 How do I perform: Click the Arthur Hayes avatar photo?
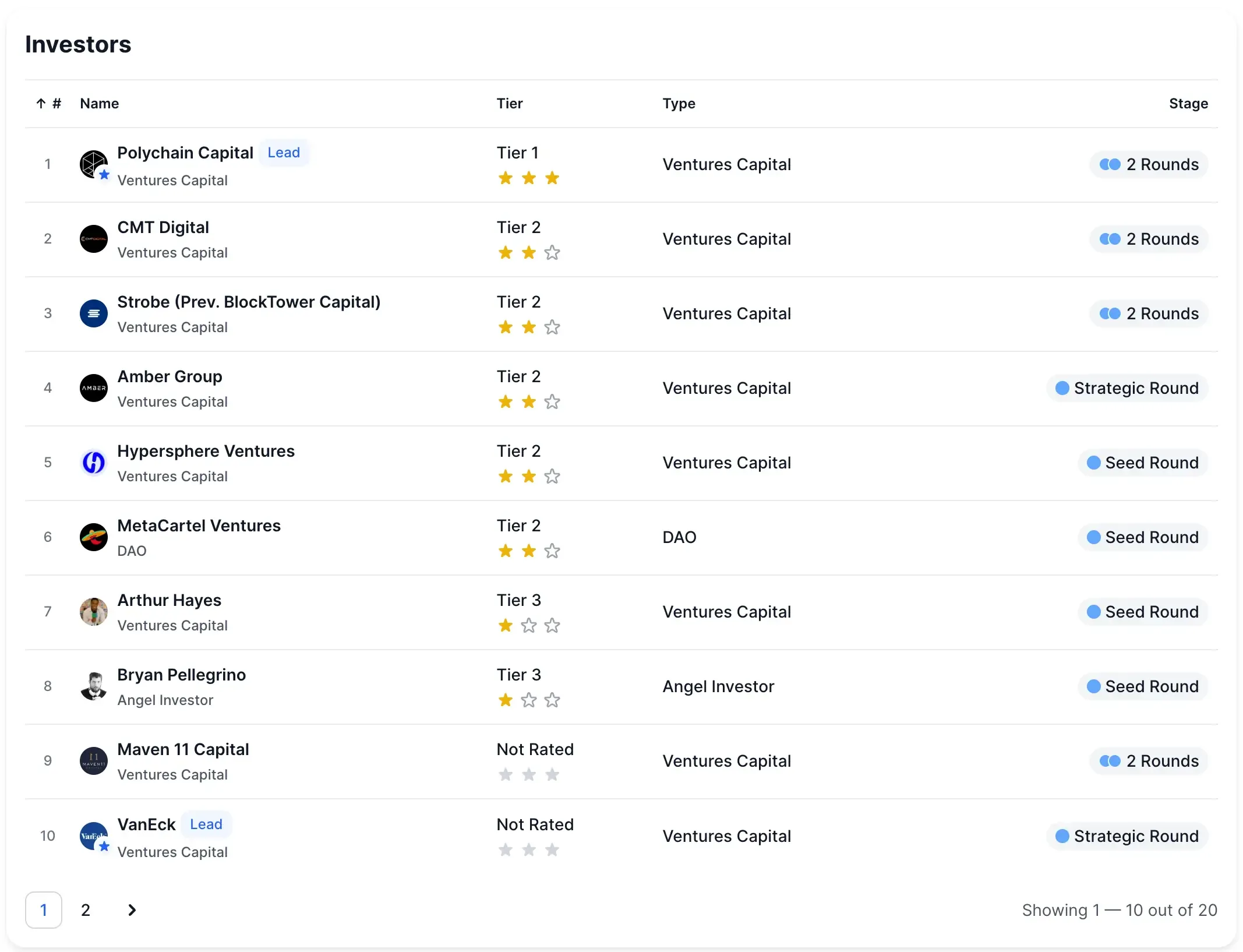(93, 612)
